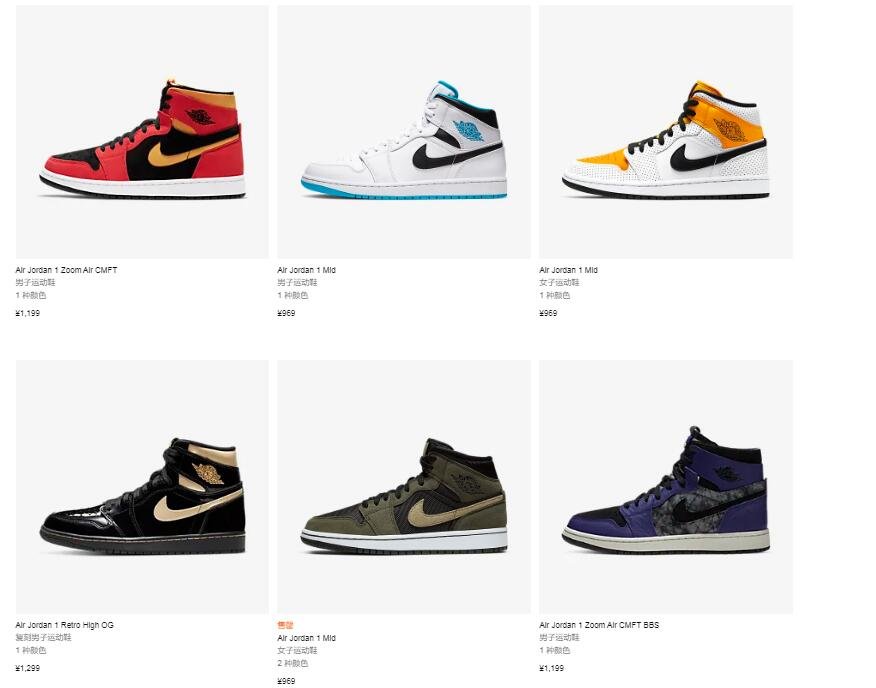This screenshot has height=688, width=876.
Task: Click the ¥1,199 price of Zoom Air CMFT BBS
Action: [x=552, y=668]
